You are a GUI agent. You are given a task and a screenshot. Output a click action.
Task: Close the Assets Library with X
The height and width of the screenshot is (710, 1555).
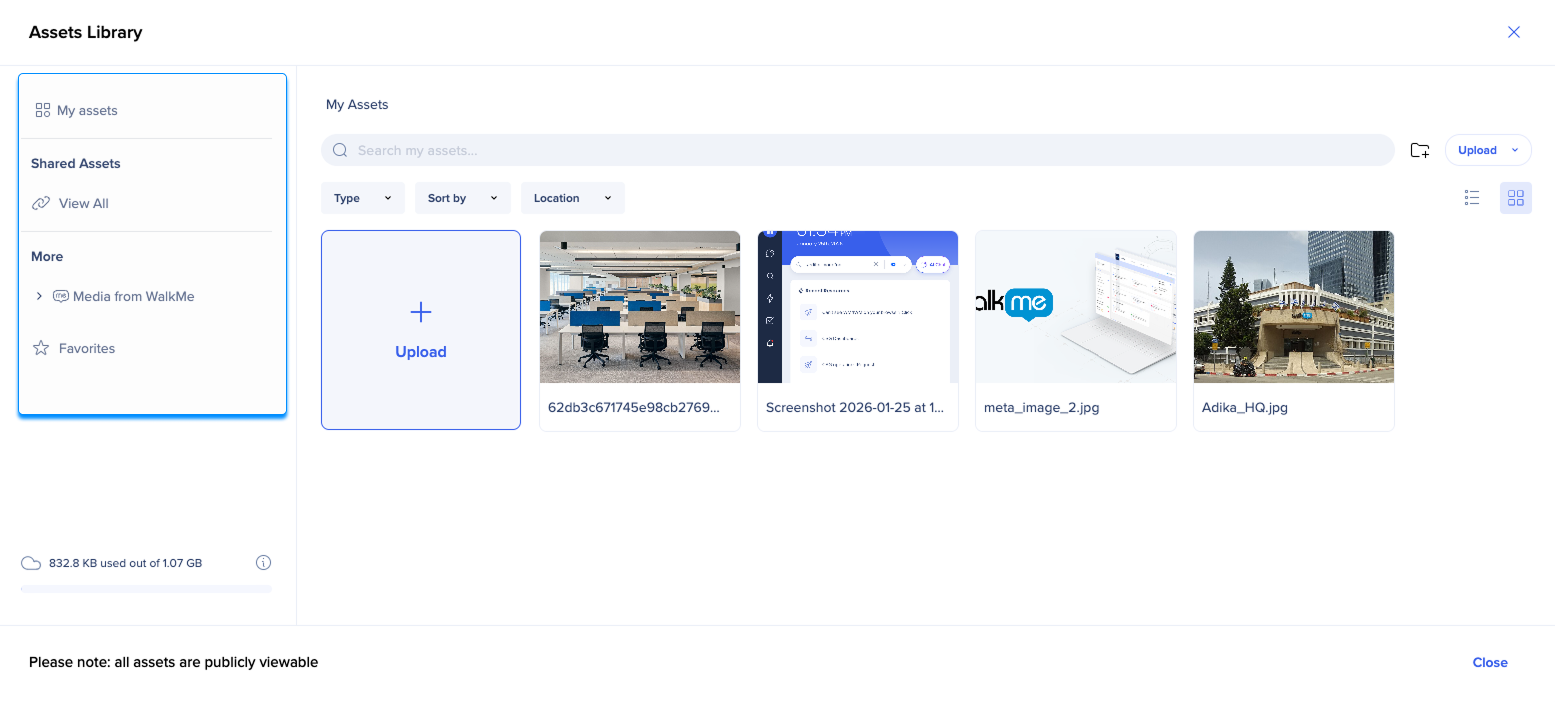click(x=1513, y=32)
